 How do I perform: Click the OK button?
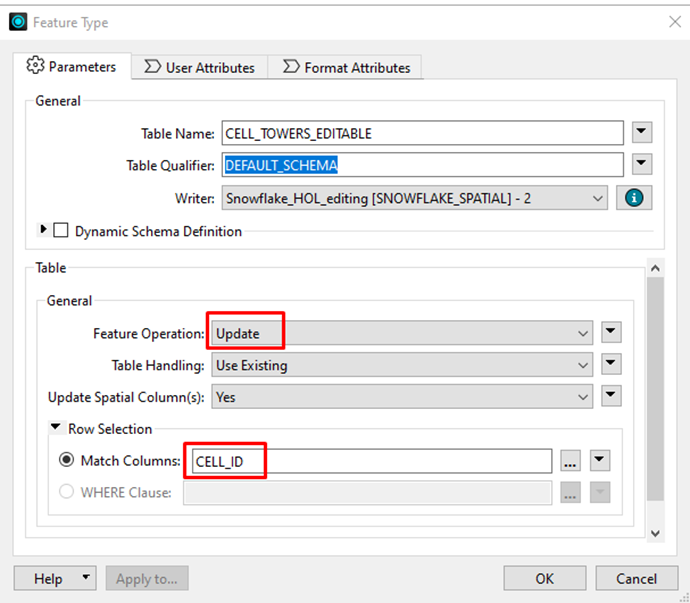click(544, 578)
